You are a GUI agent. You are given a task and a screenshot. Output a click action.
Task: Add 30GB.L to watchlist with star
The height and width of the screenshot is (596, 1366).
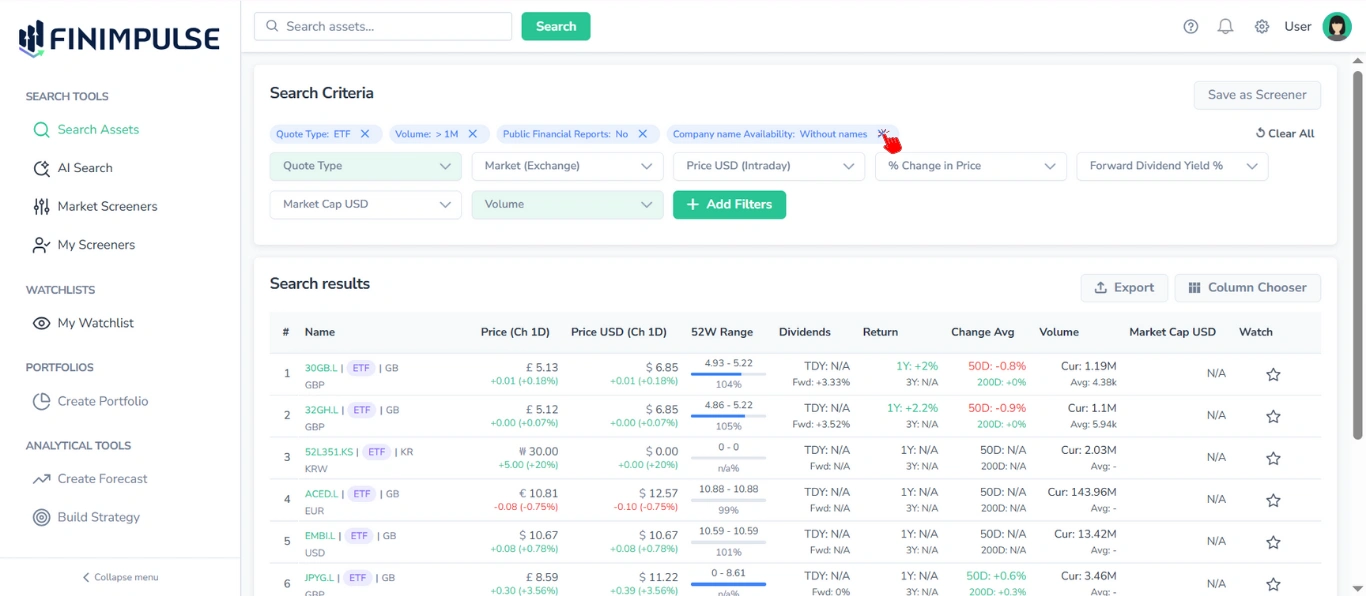click(1273, 375)
